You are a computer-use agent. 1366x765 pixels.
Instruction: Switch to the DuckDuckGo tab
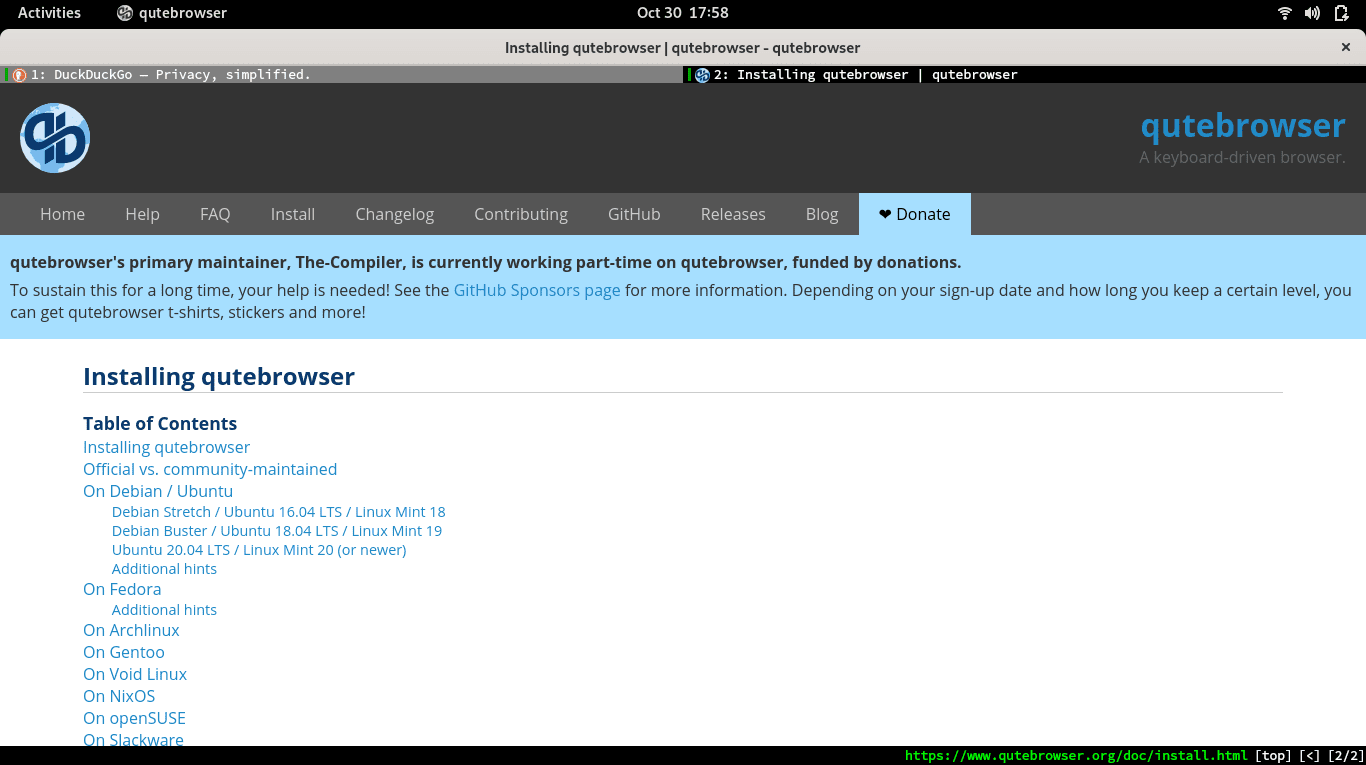click(342, 75)
